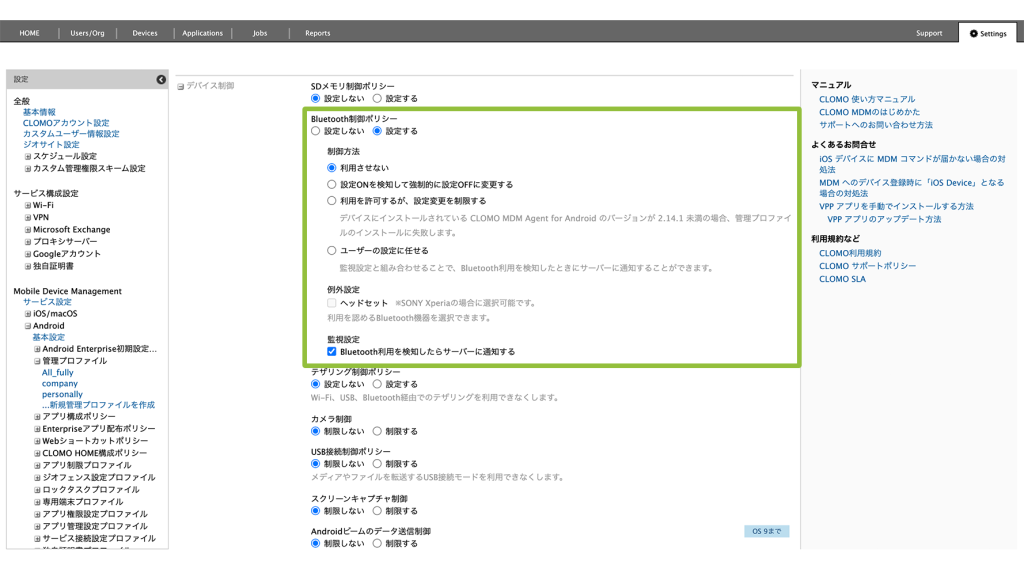
Task: Uncheck Bluetooth利用を検知したらサーバーに通知する checkbox
Action: pos(332,352)
